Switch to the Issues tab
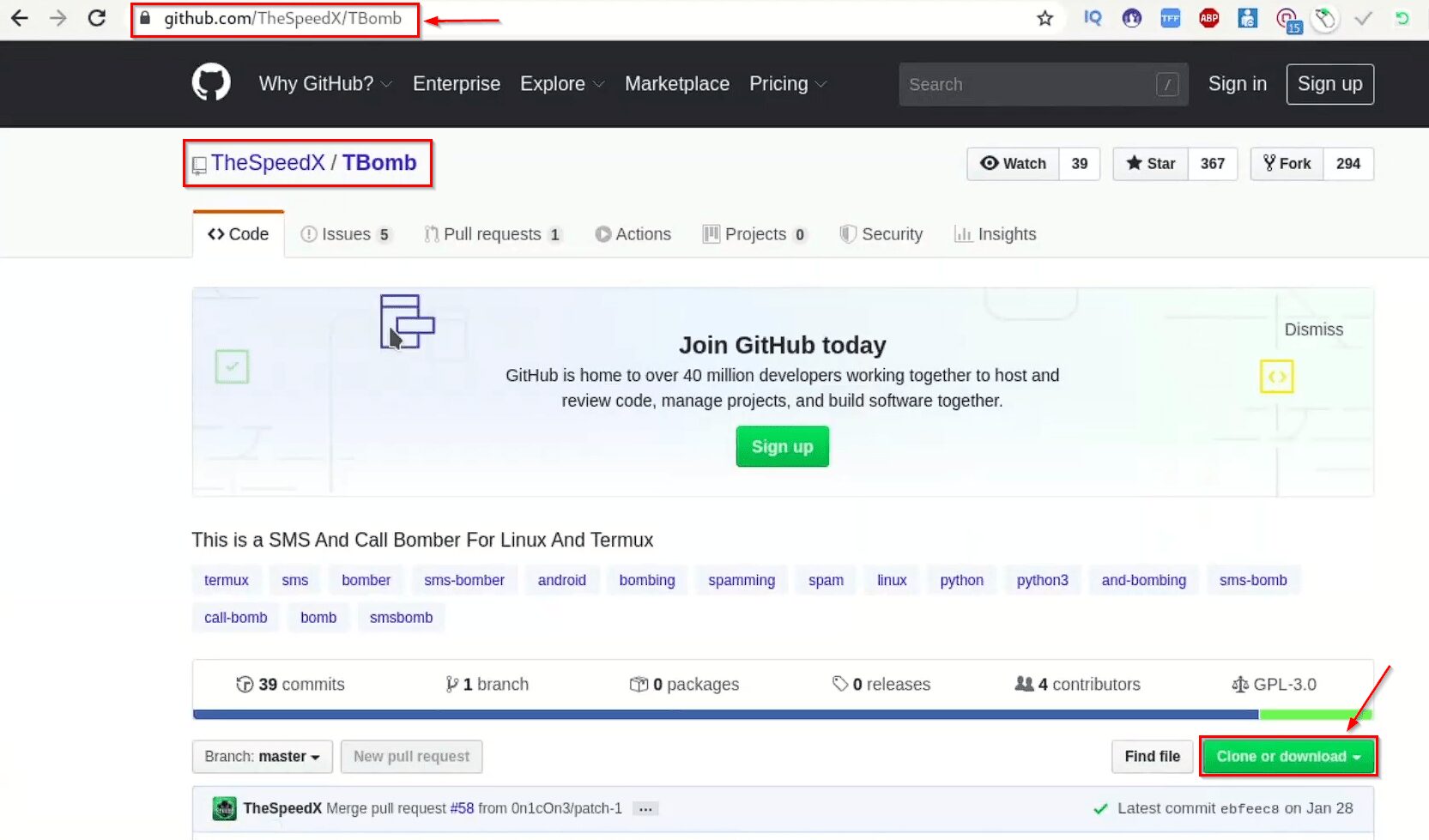The width and height of the screenshot is (1429, 840). (x=346, y=234)
